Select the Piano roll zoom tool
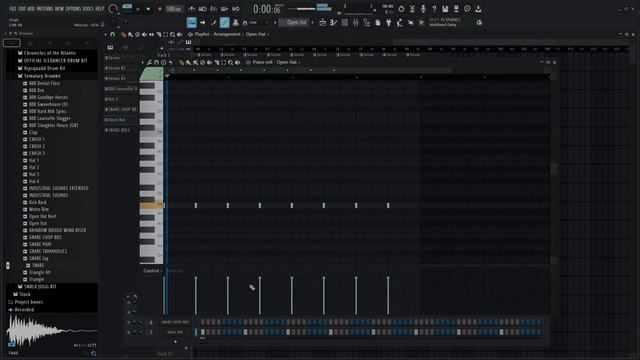 (x=231, y=62)
